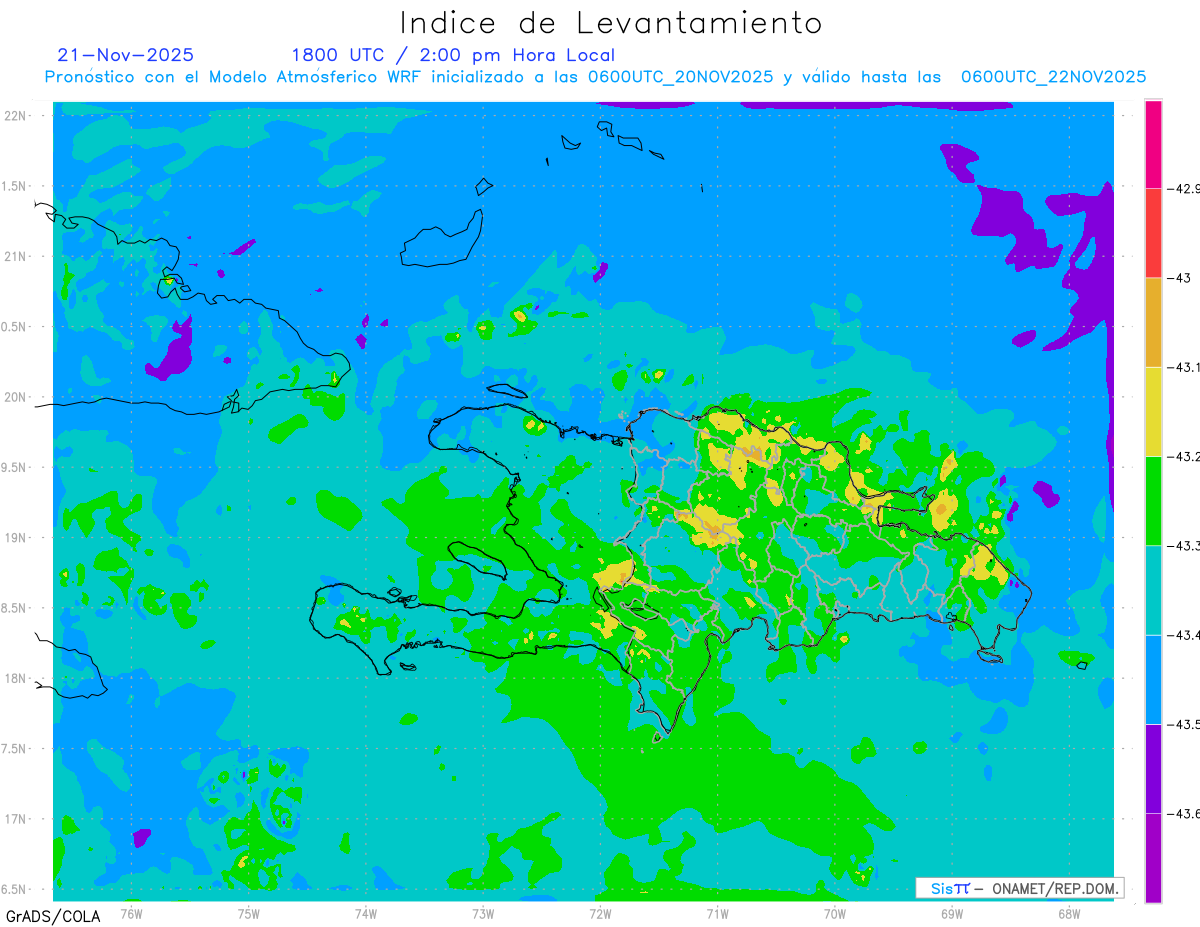Screen dimensions: 1200x927
Task: Click the '73W' longitude axis label
Action: coord(483,913)
